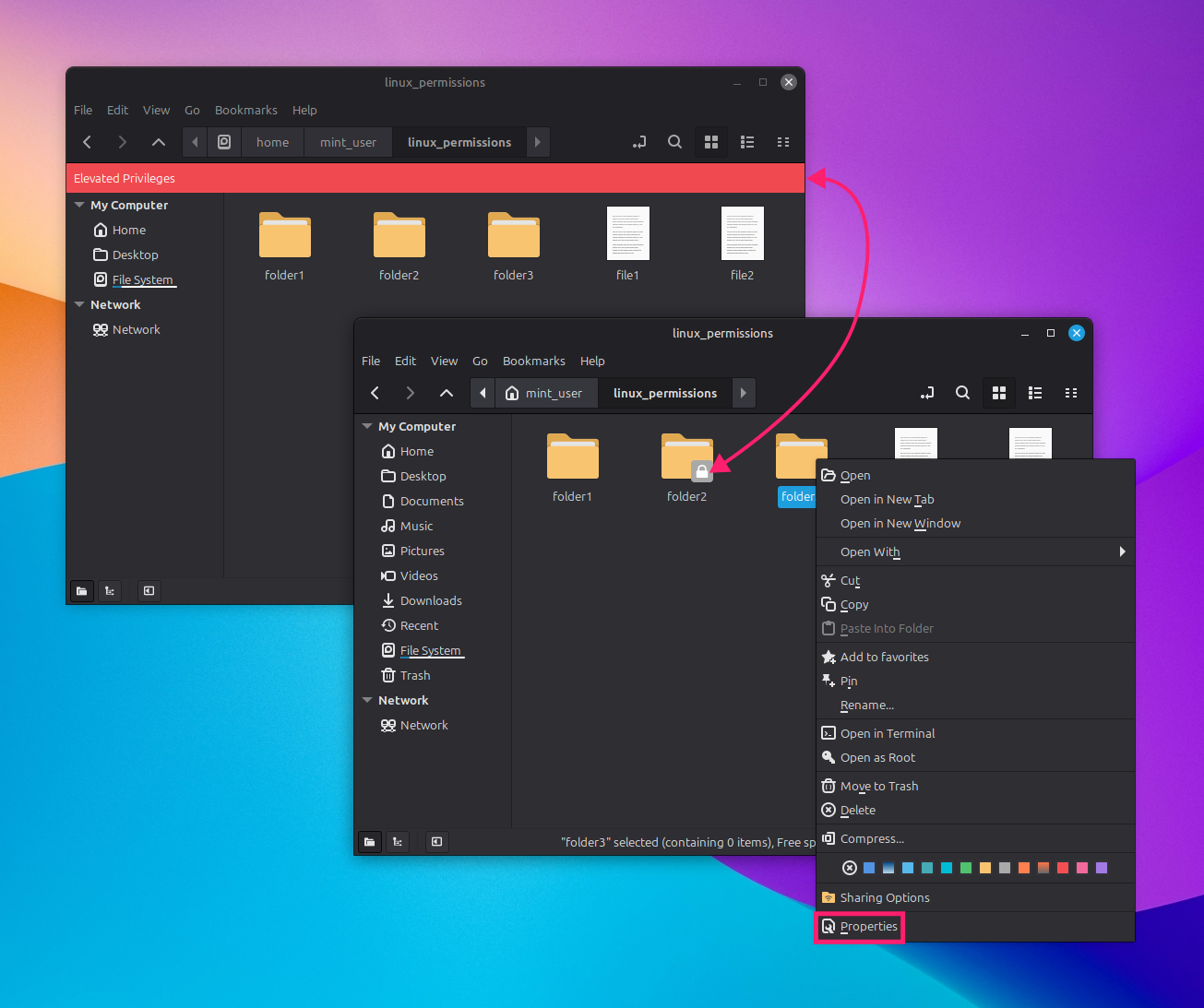Select Sharing Options in the context menu

tap(975, 897)
